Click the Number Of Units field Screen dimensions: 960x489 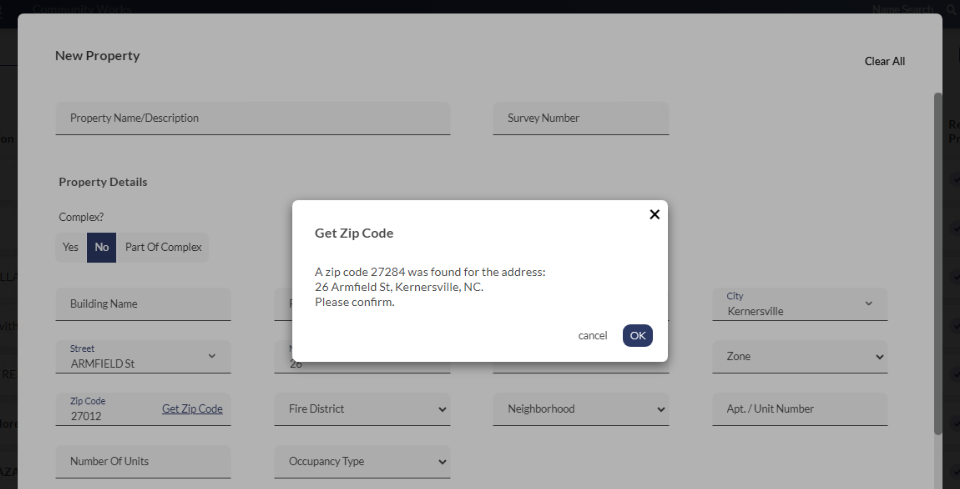[x=143, y=462]
